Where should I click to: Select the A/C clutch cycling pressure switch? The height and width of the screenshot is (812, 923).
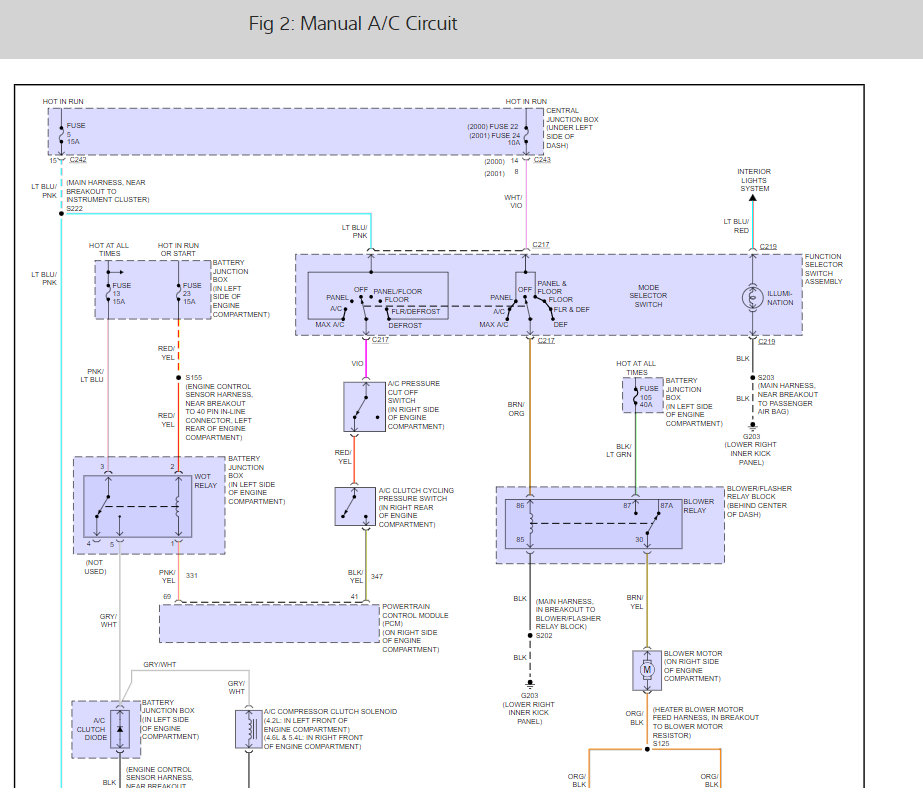353,506
